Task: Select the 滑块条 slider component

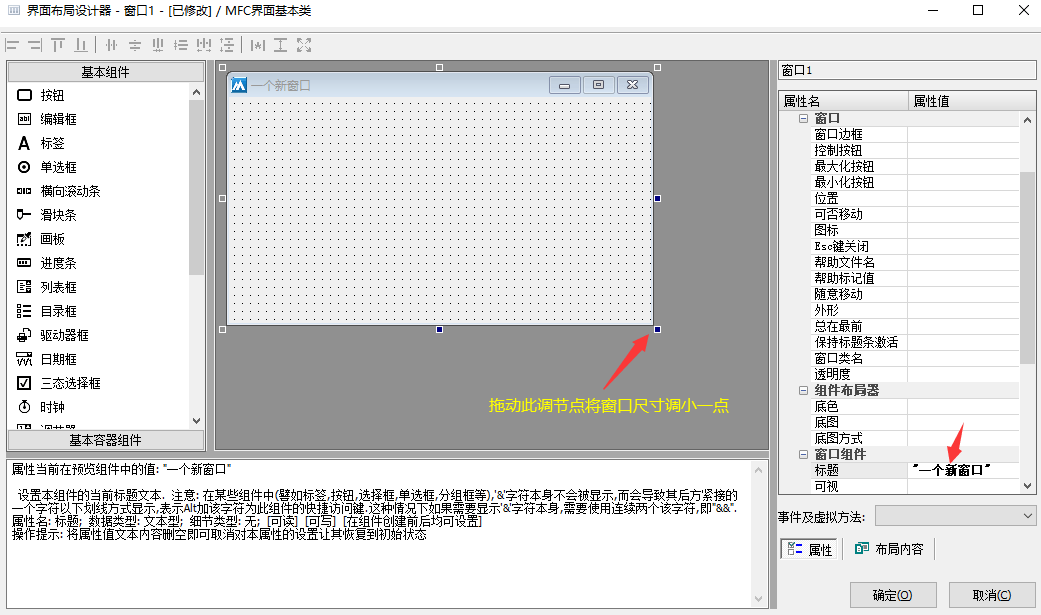Action: [x=58, y=215]
